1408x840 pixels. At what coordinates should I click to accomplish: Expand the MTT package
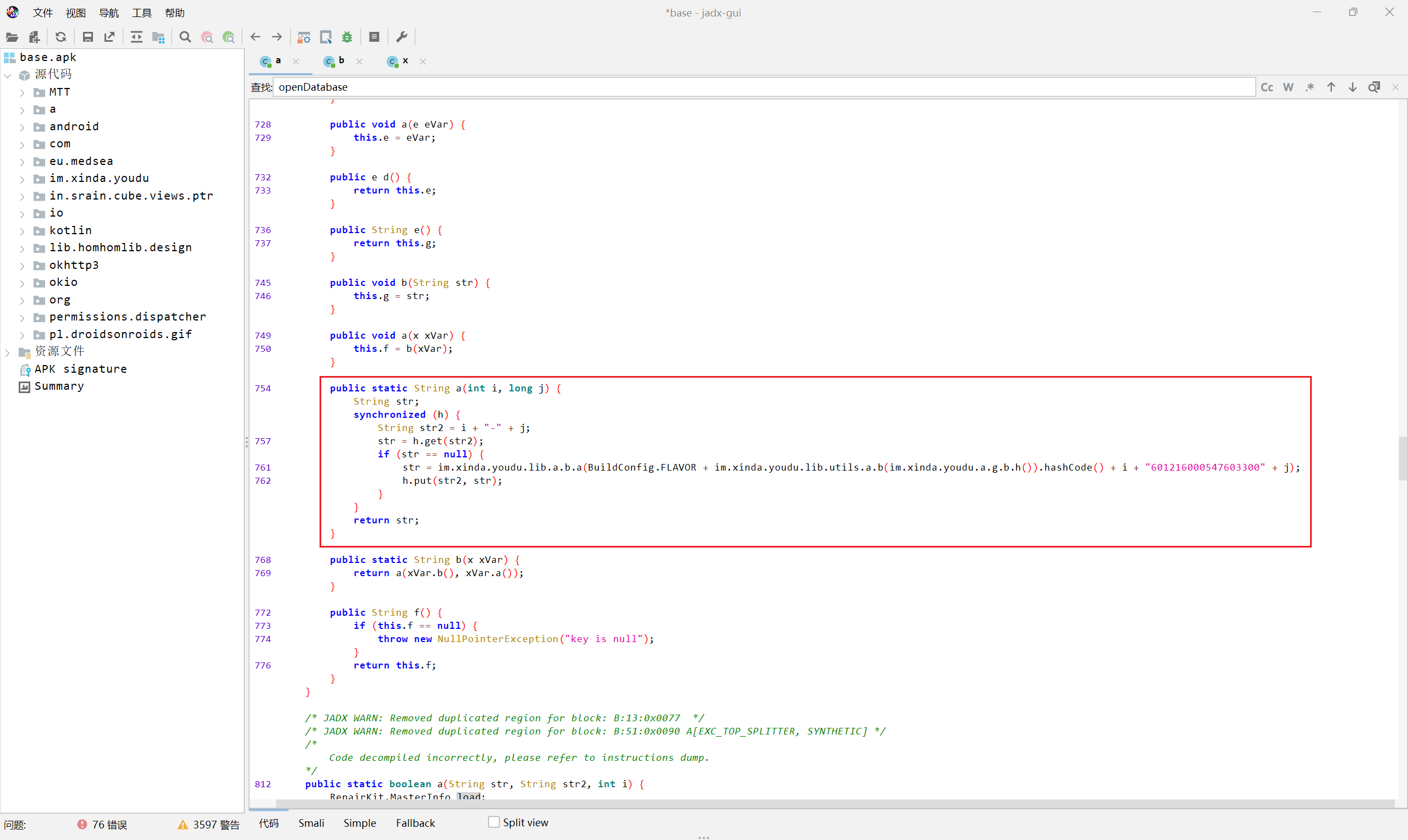(x=22, y=93)
